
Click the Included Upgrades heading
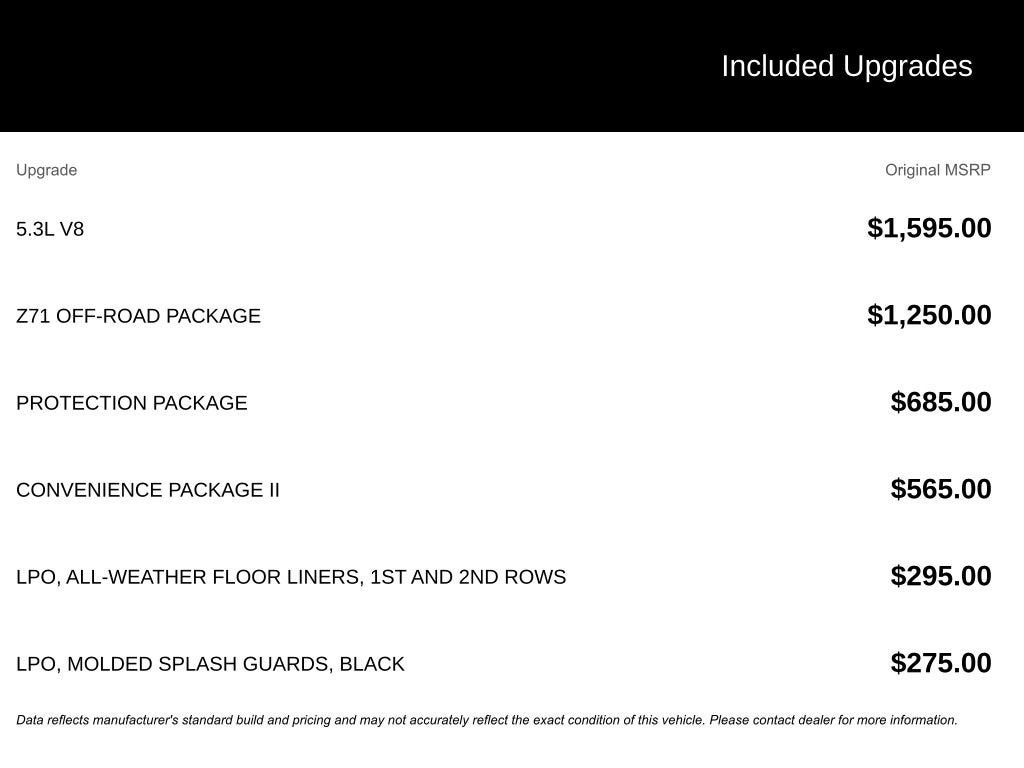pyautogui.click(x=846, y=66)
